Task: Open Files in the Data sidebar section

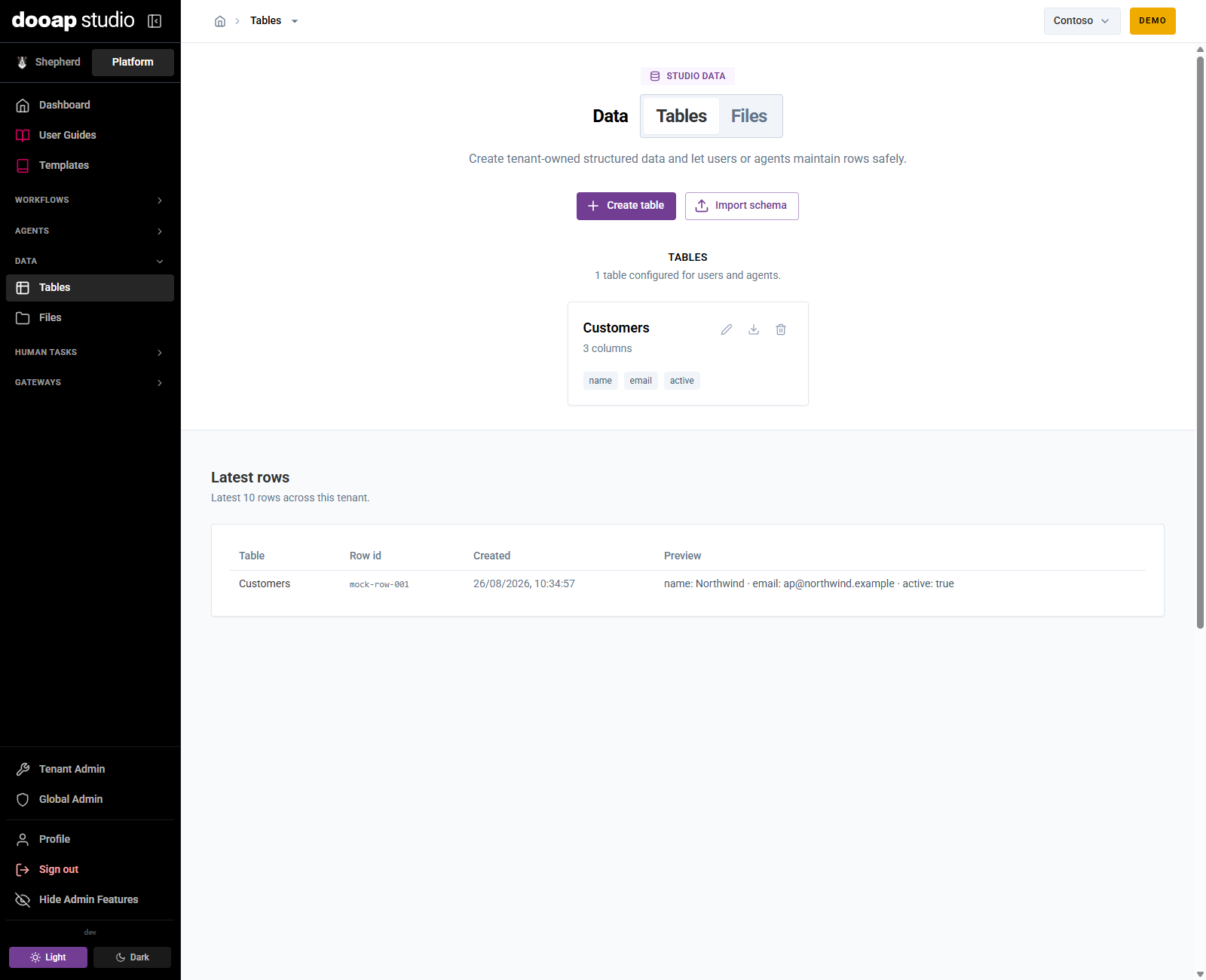Action: pos(90,317)
